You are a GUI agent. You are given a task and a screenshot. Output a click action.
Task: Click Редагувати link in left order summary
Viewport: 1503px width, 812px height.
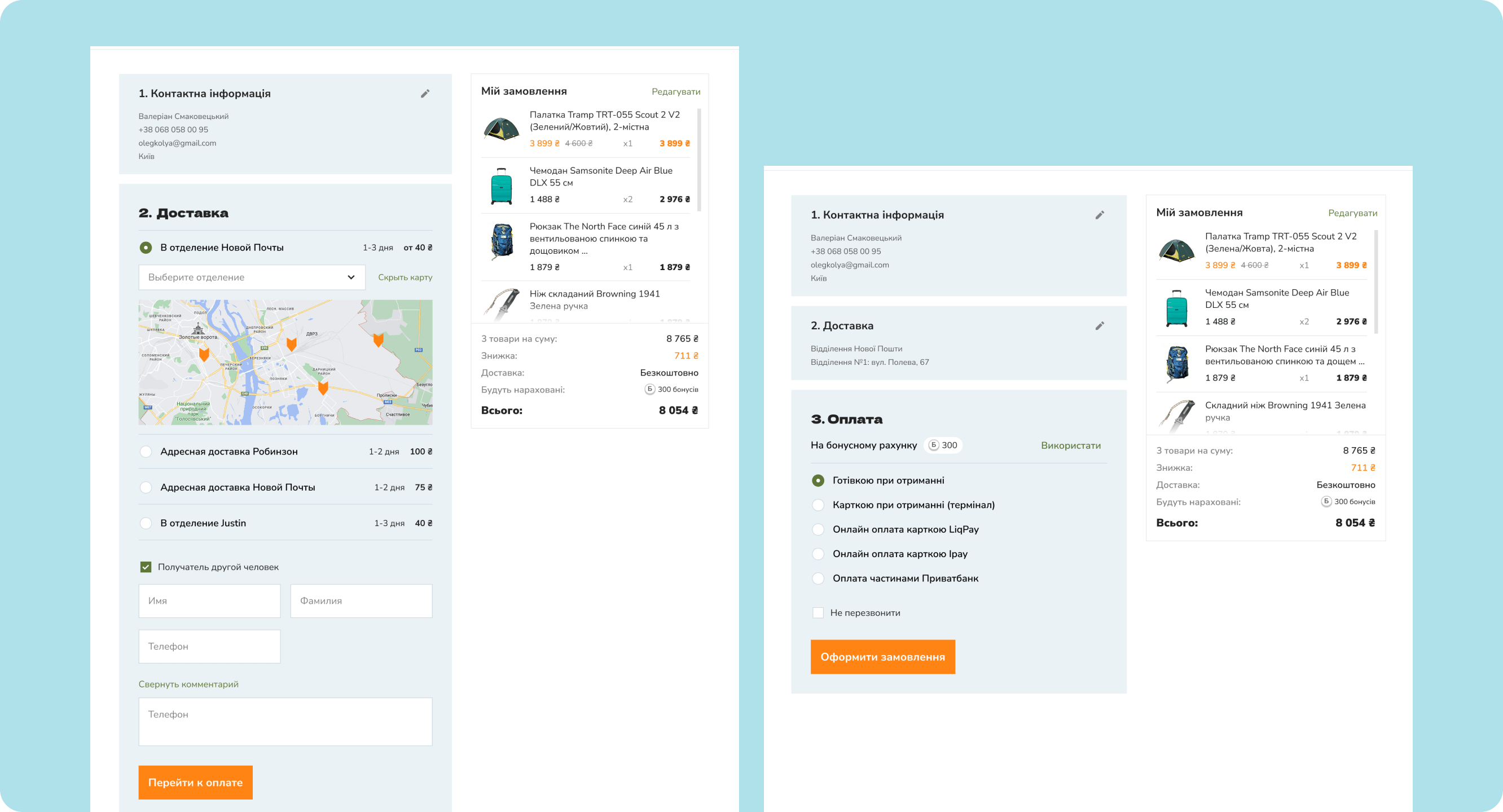[x=676, y=91]
